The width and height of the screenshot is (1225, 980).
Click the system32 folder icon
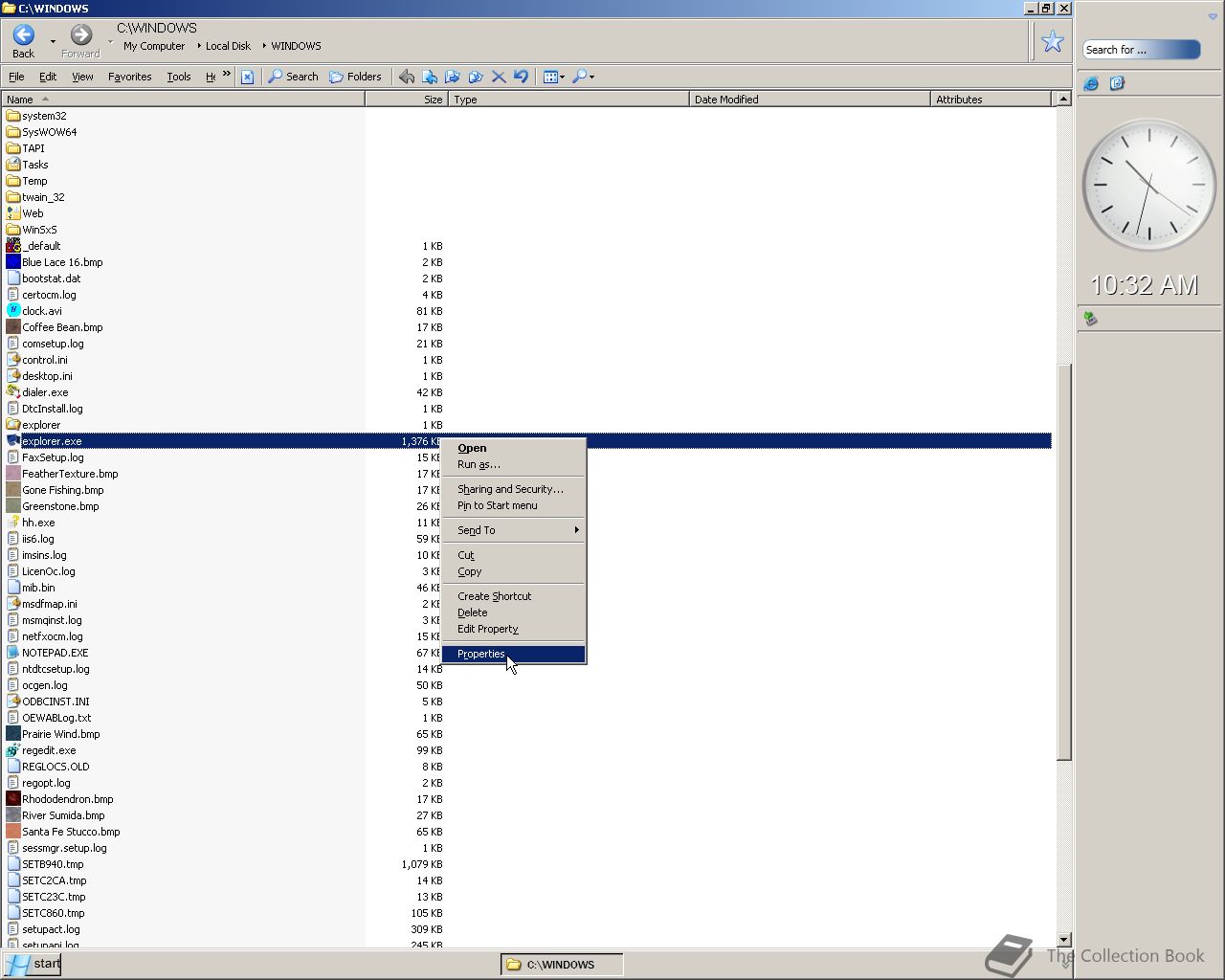13,116
